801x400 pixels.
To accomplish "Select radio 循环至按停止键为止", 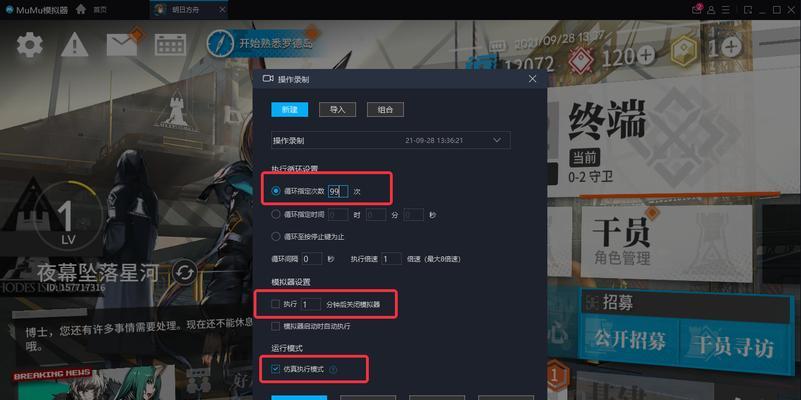I will pos(276,237).
